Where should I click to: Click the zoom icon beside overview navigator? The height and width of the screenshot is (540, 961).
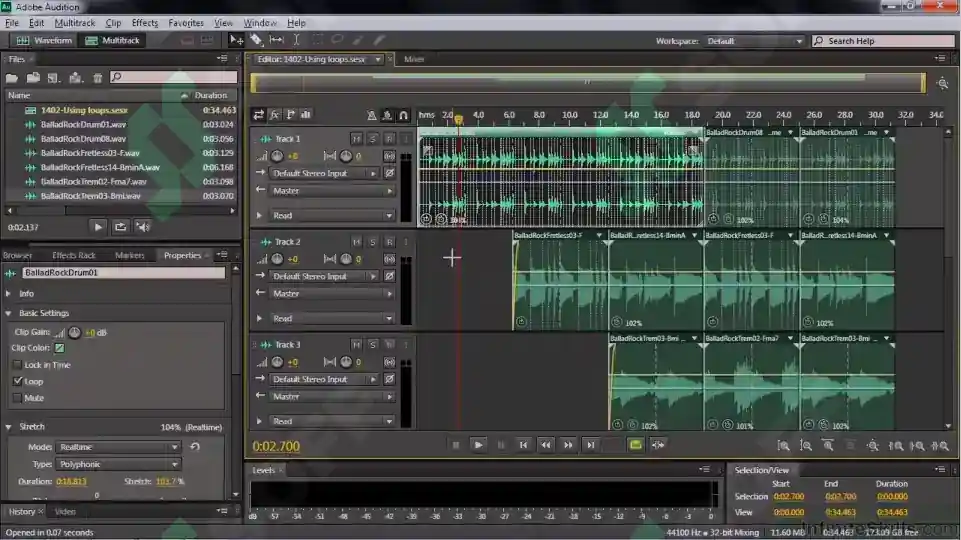coord(943,83)
